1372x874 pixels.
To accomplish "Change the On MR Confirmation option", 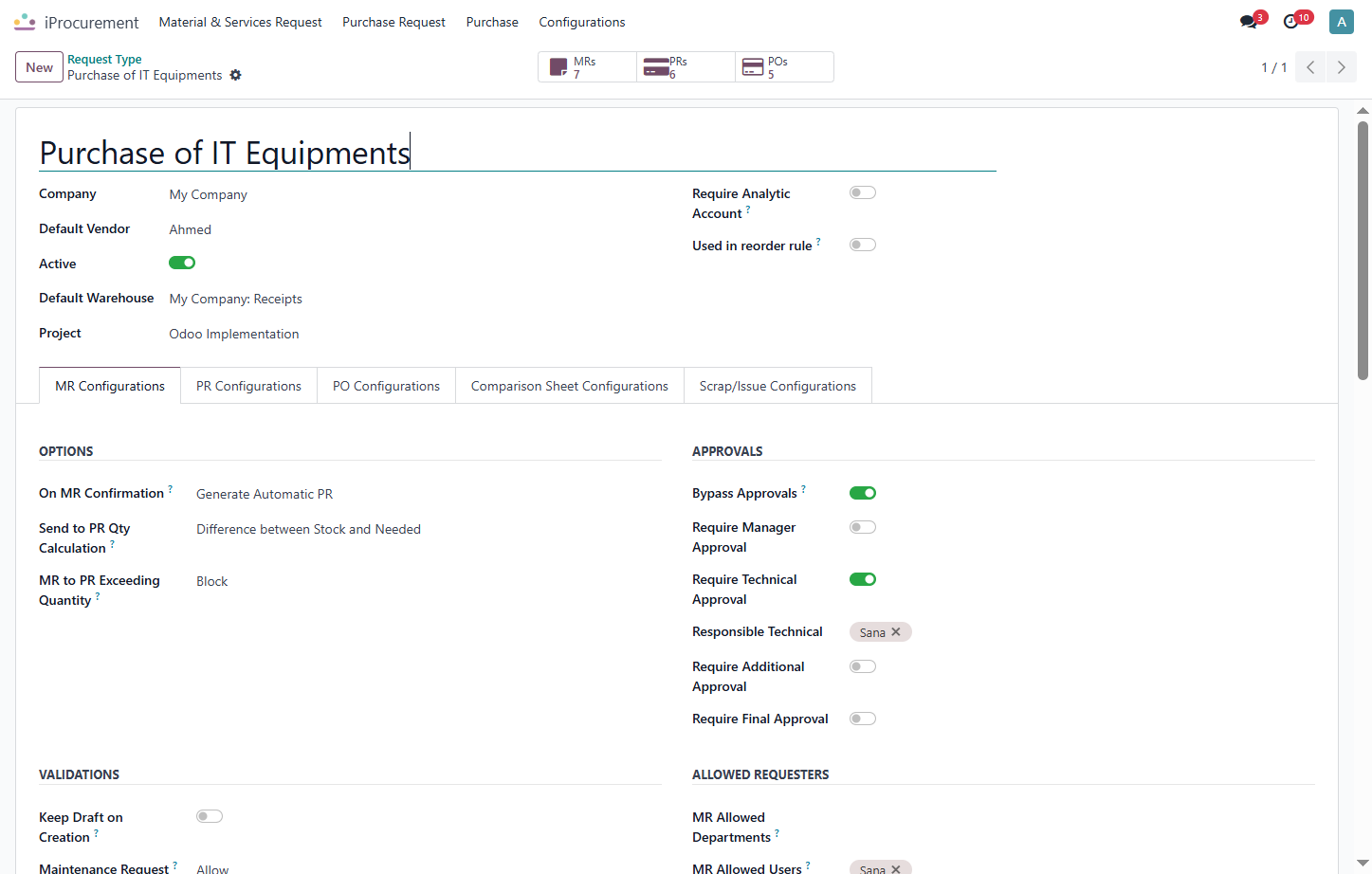I will tap(429, 494).
